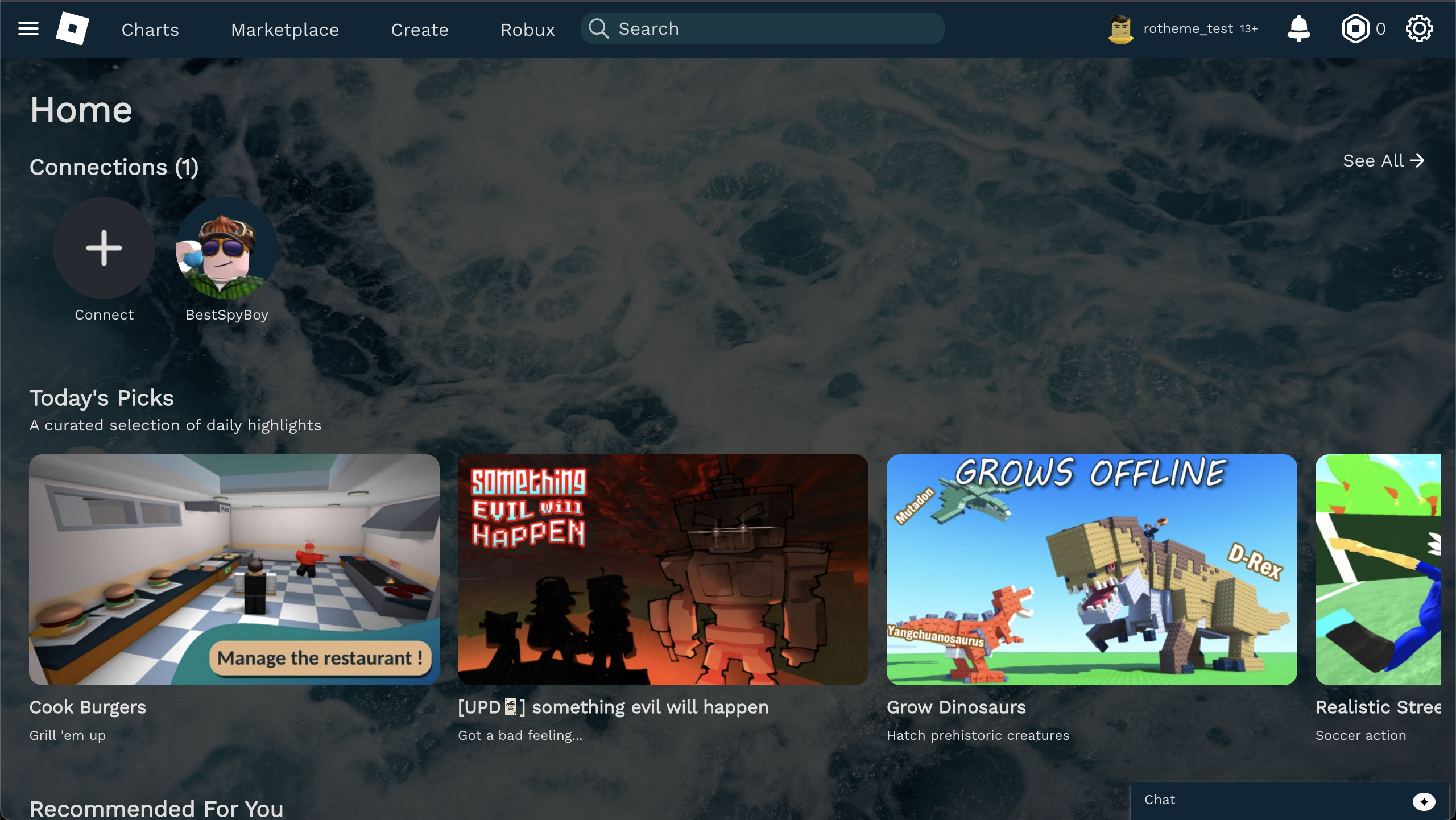Open the Marketplace tab
This screenshot has height=820, width=1456.
[x=285, y=30]
